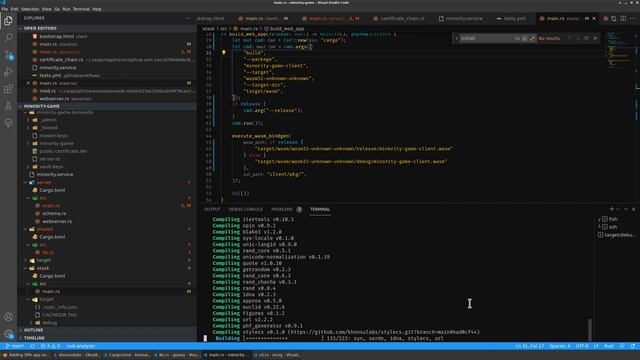Screen dimensions: 640x360
Task: Open CACHEDIR.TAG in the file tree
Action: point(59,315)
